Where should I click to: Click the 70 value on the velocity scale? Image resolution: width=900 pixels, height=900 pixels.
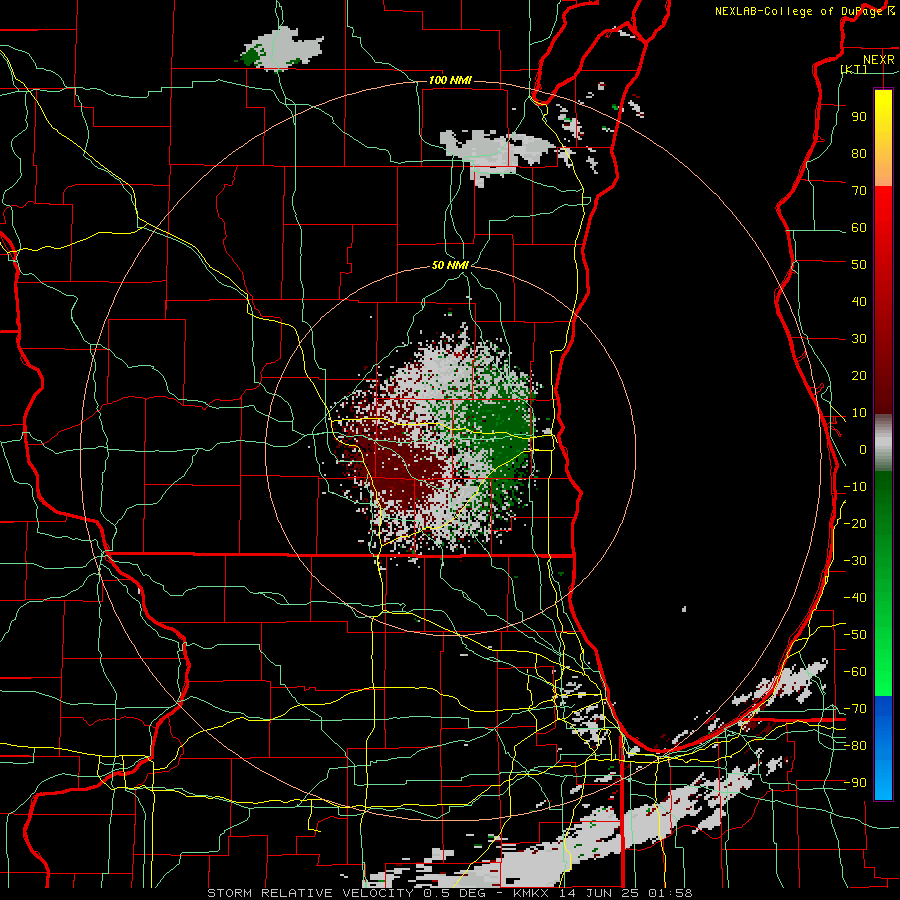tap(859, 191)
